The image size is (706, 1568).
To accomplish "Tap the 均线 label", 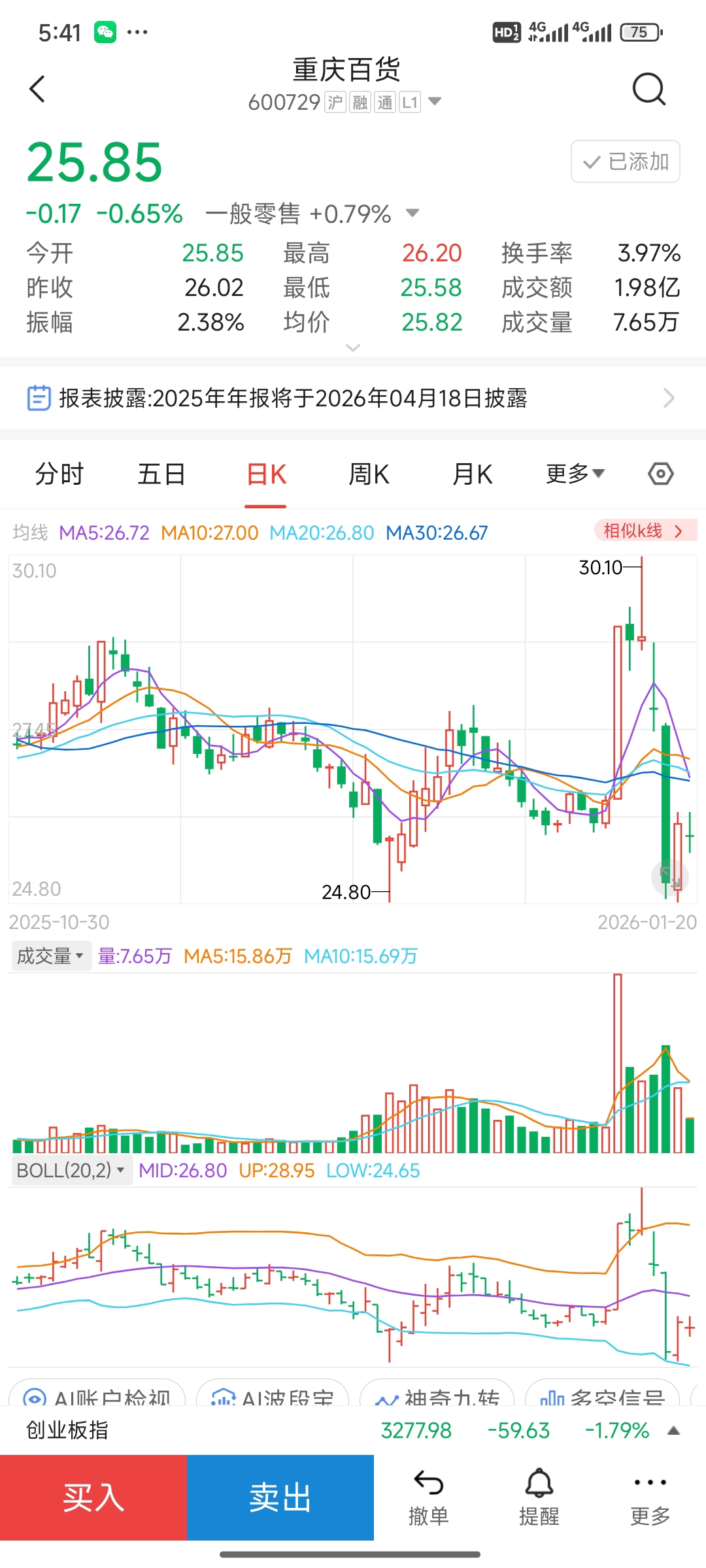I will coord(30,533).
